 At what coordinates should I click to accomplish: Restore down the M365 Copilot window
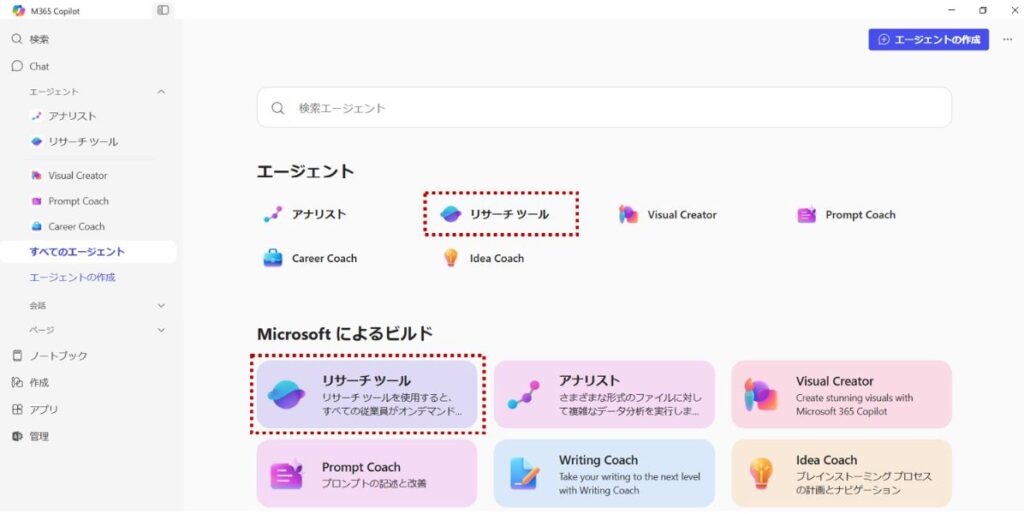[983, 10]
